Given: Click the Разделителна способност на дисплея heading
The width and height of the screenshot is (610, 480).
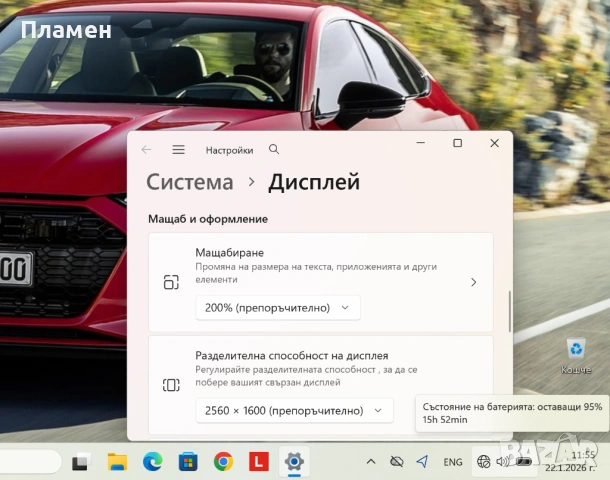Looking at the screenshot, I should coord(292,356).
